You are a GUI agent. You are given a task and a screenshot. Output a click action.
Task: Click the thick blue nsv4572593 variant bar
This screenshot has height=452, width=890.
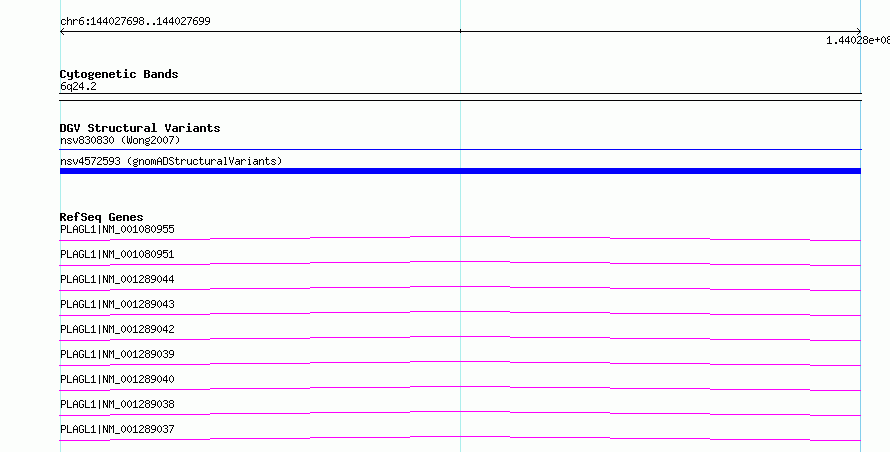click(x=460, y=171)
